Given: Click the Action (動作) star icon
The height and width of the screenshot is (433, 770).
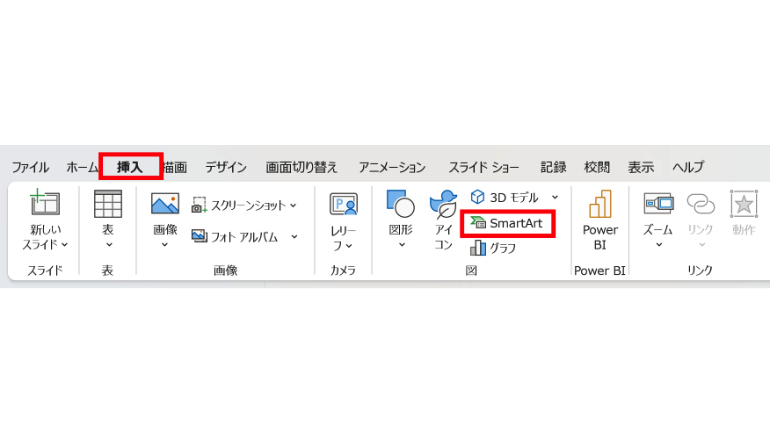Looking at the screenshot, I should point(743,204).
